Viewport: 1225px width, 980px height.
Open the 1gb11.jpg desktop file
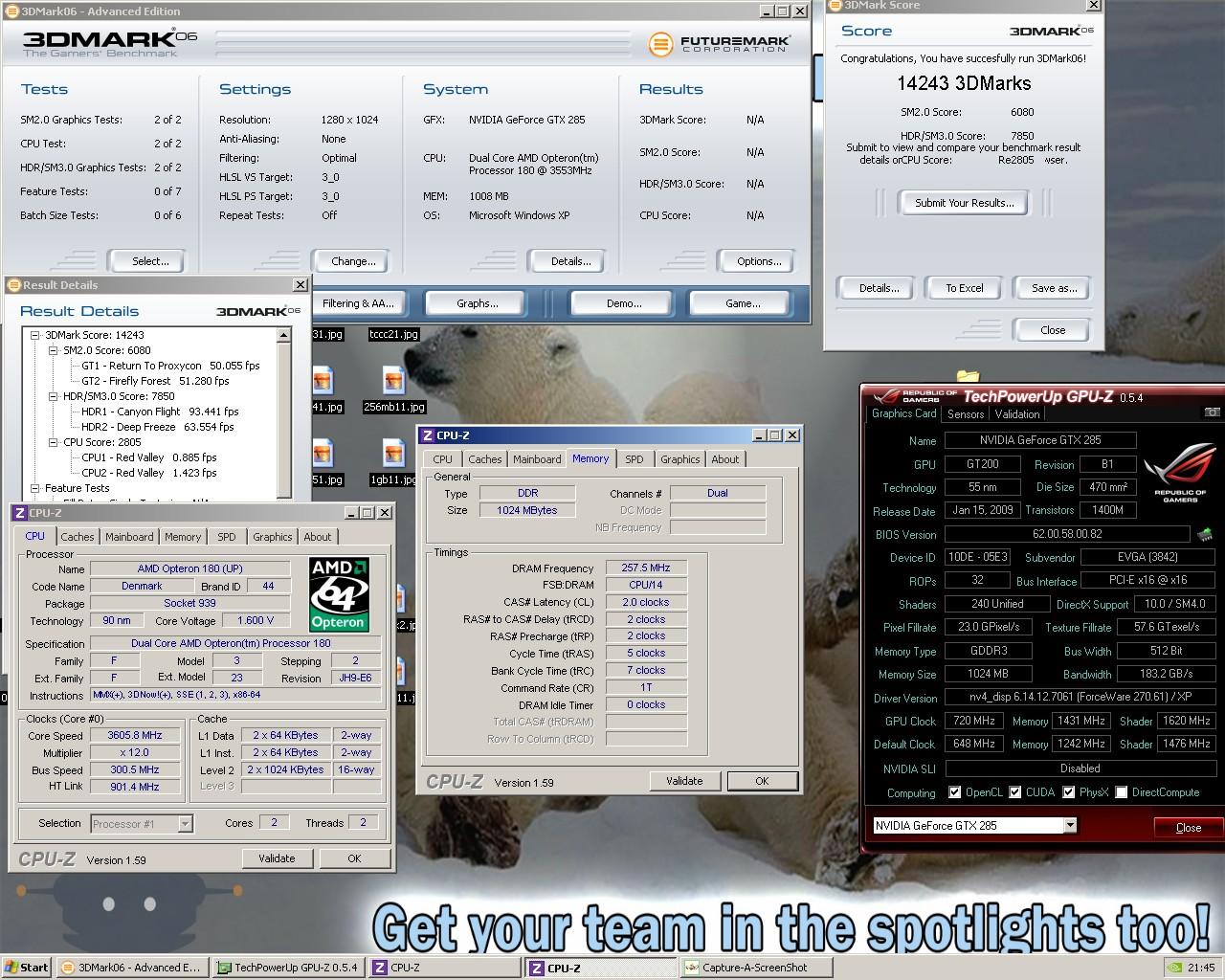[393, 463]
